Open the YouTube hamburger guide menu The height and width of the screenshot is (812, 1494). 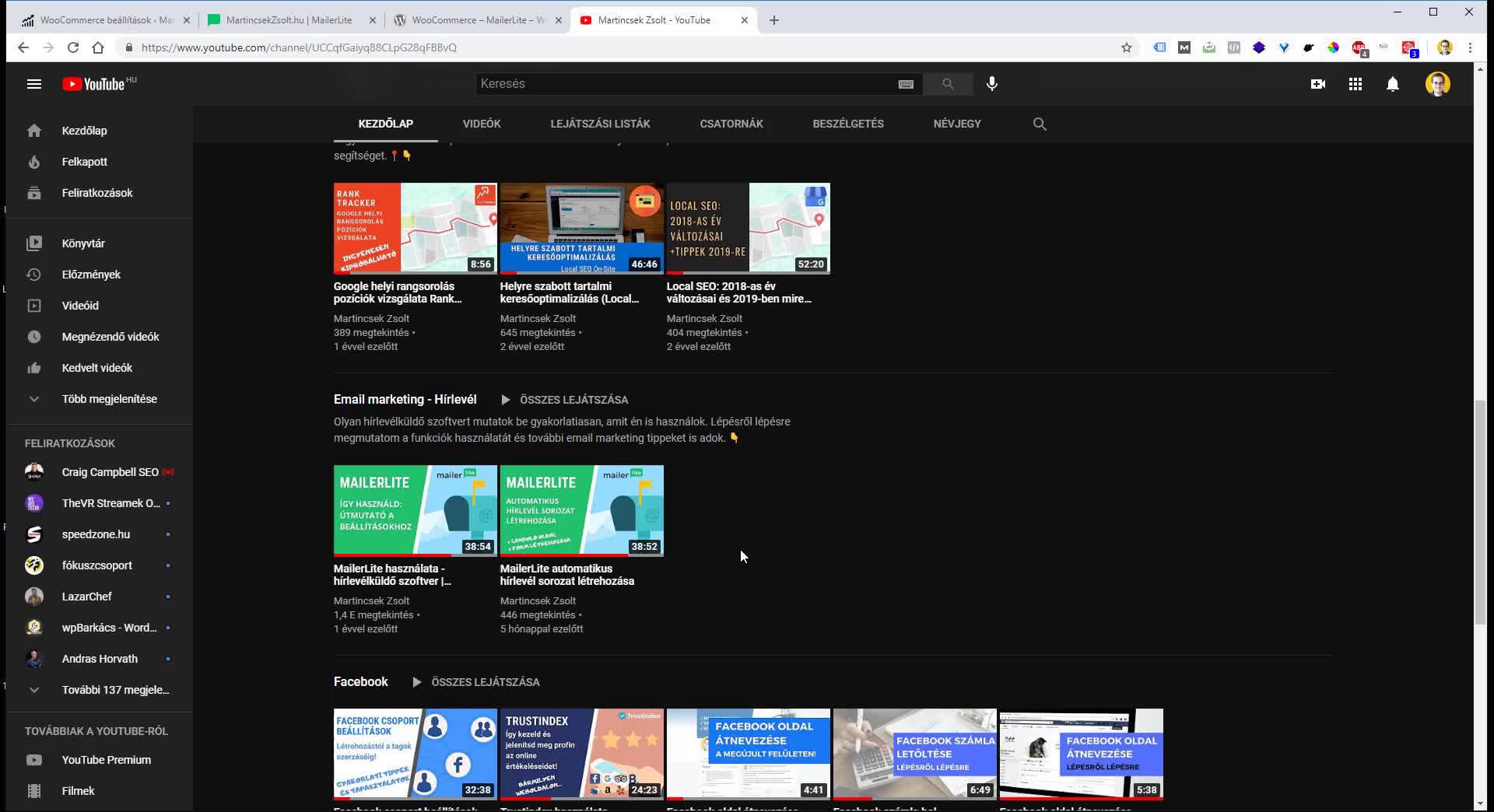(34, 84)
